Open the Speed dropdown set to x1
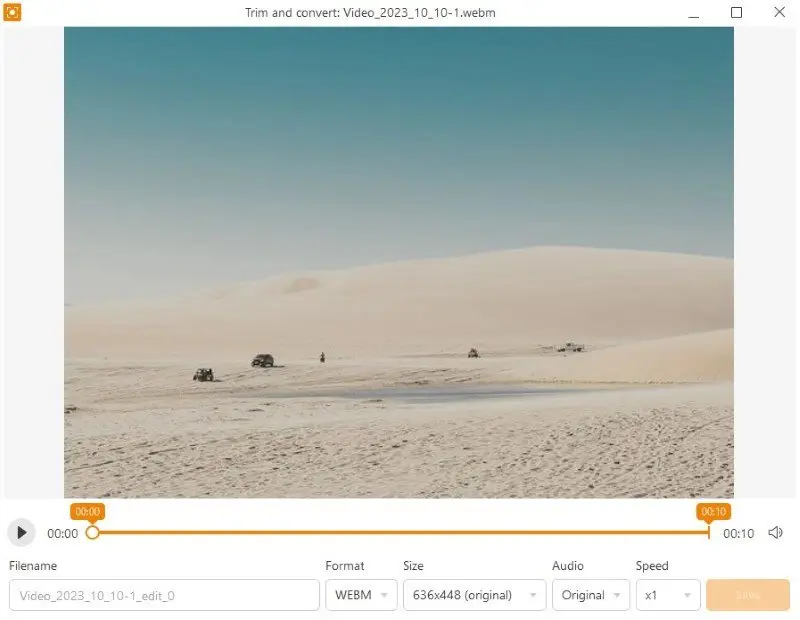 (x=667, y=594)
